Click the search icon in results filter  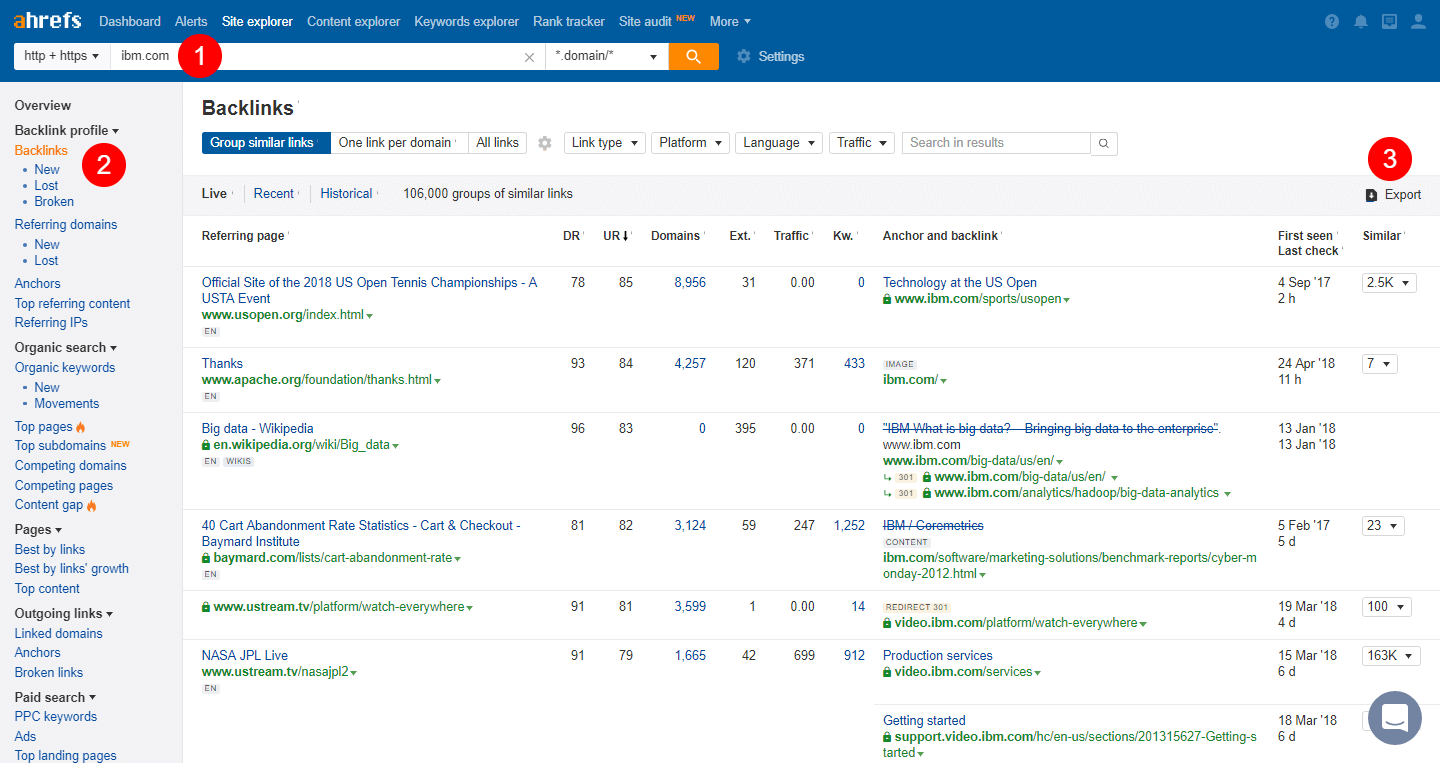coord(1104,143)
